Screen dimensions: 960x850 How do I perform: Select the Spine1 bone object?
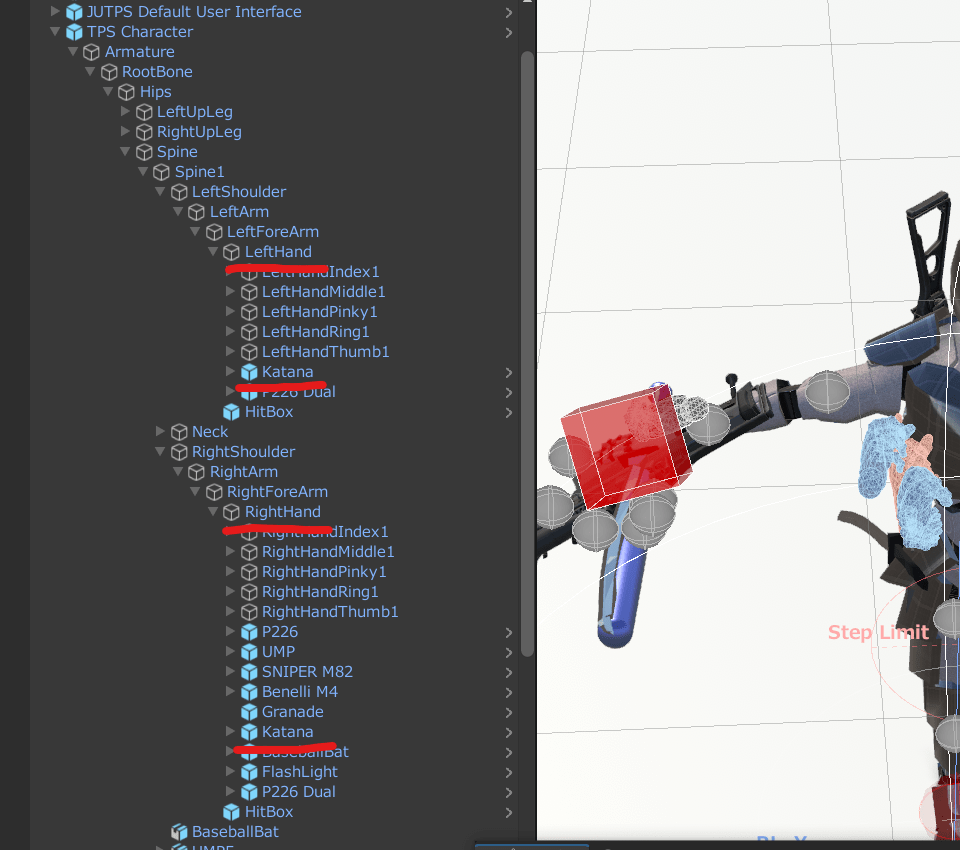(199, 172)
